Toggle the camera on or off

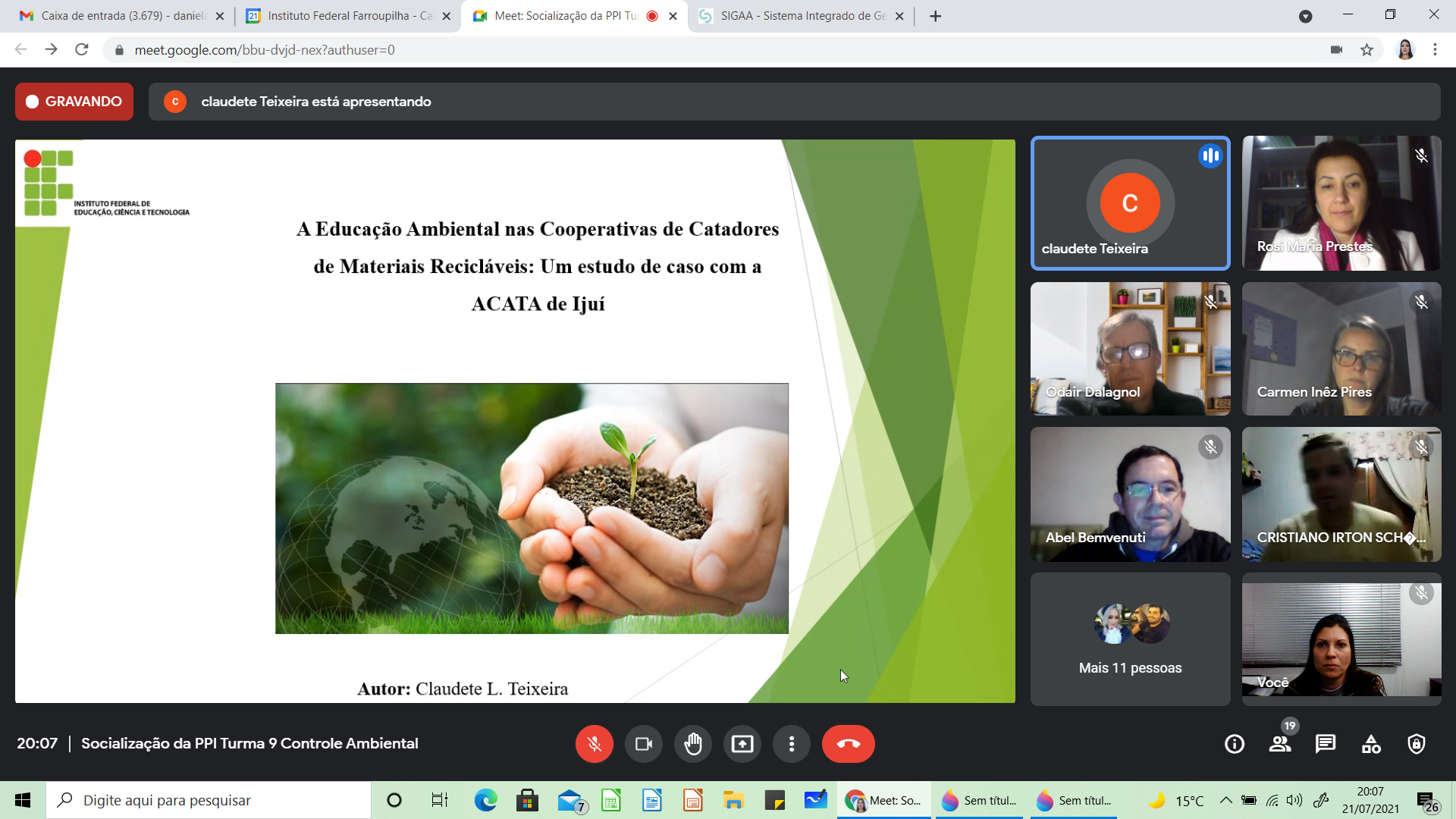643,744
